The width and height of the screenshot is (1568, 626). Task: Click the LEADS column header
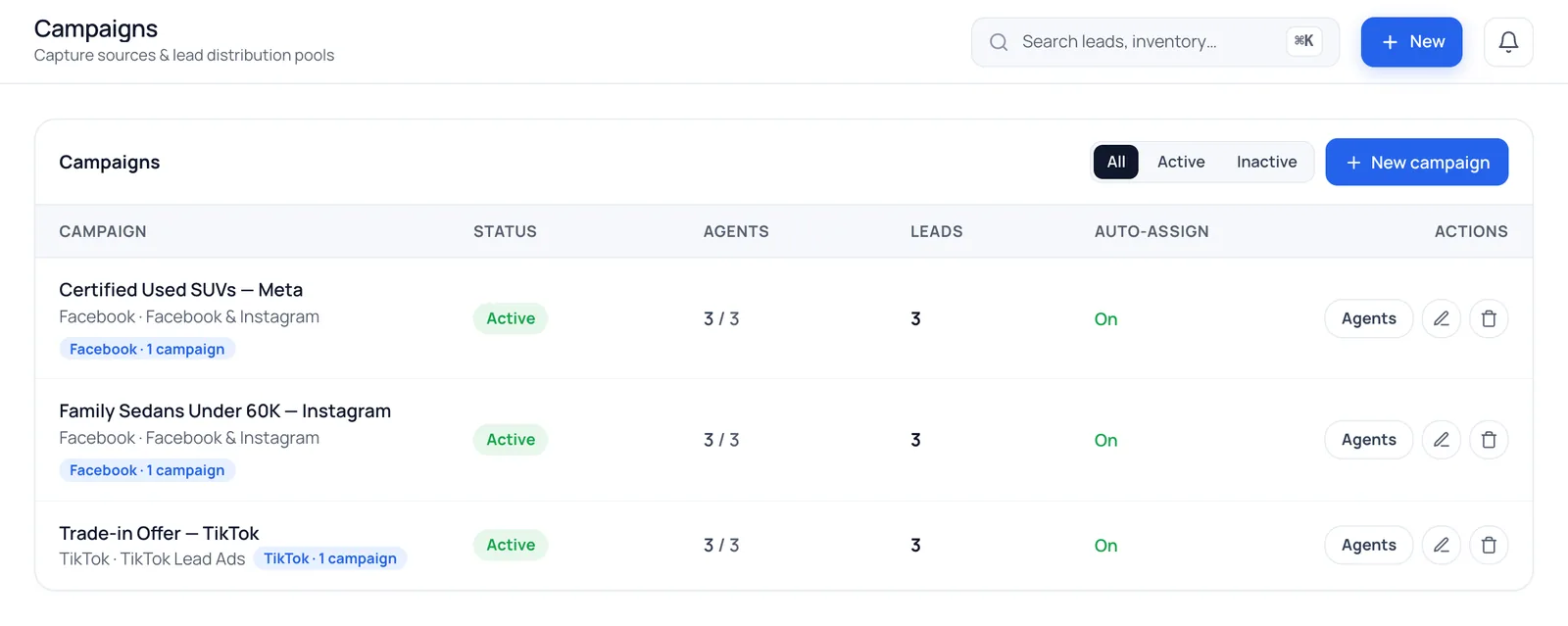pos(937,231)
